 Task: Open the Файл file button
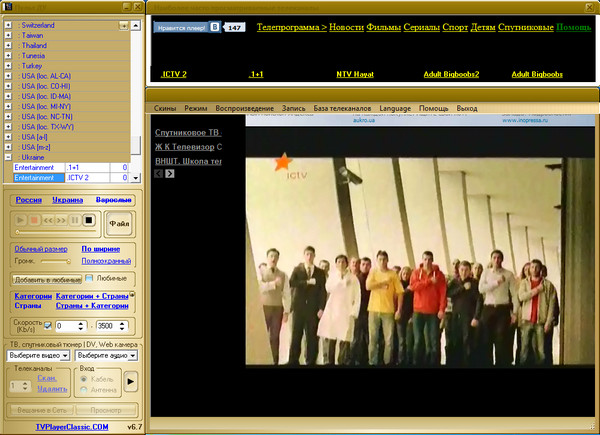click(120, 221)
